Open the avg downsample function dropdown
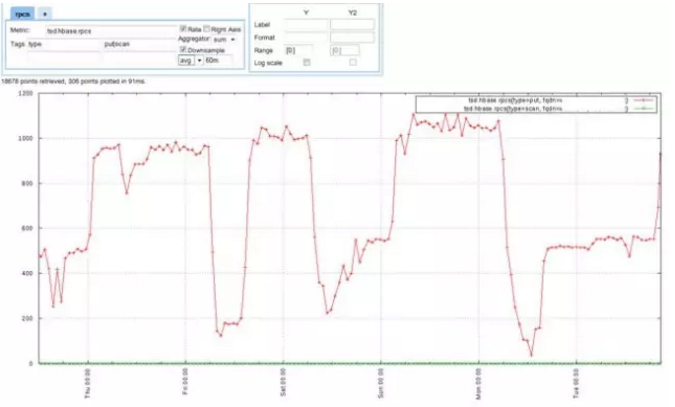Image resolution: width=675 pixels, height=407 pixels. click(190, 60)
